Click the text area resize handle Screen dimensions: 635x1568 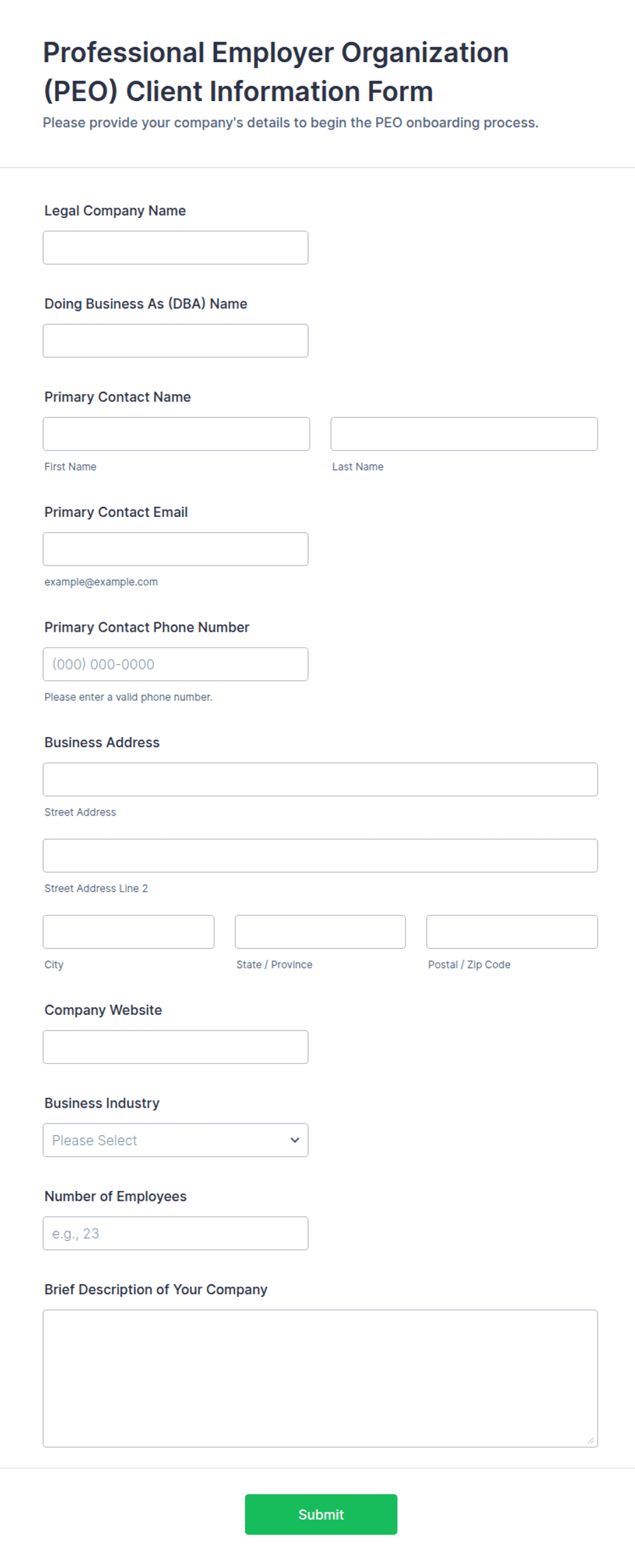click(x=591, y=1440)
